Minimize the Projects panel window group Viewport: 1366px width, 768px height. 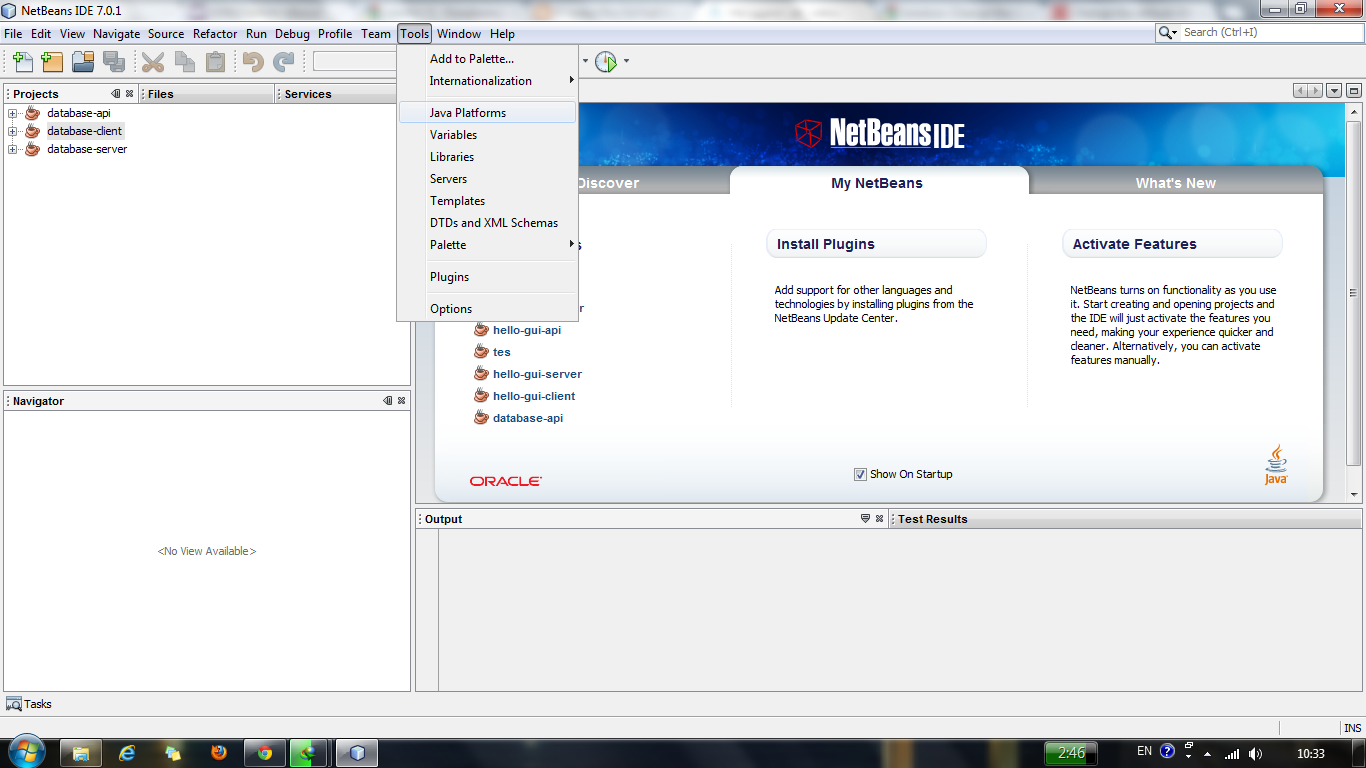click(113, 93)
